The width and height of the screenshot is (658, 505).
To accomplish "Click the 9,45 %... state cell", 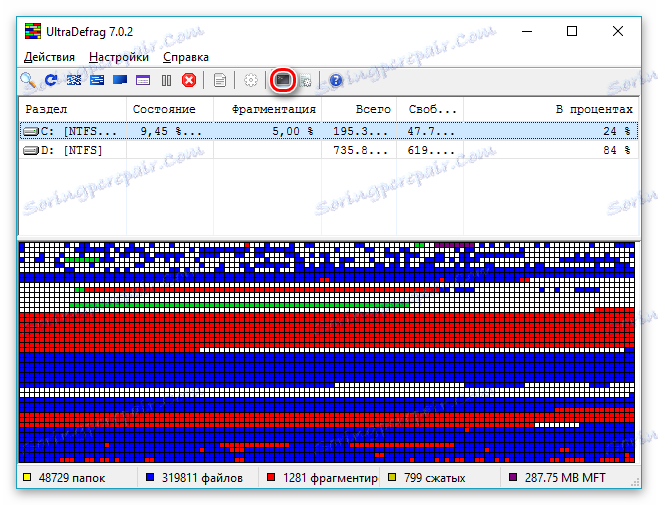I will (171, 131).
